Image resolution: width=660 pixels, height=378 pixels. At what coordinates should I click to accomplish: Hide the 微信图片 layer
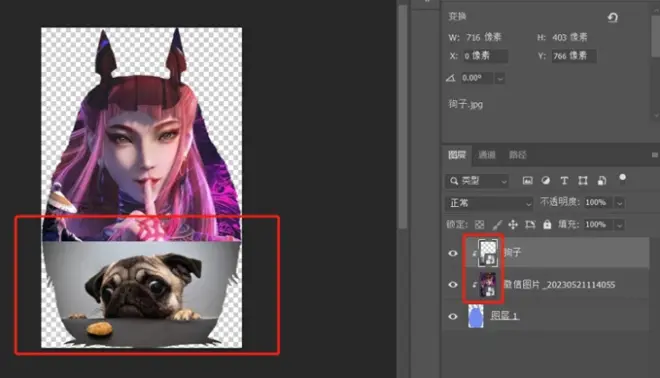pos(452,285)
